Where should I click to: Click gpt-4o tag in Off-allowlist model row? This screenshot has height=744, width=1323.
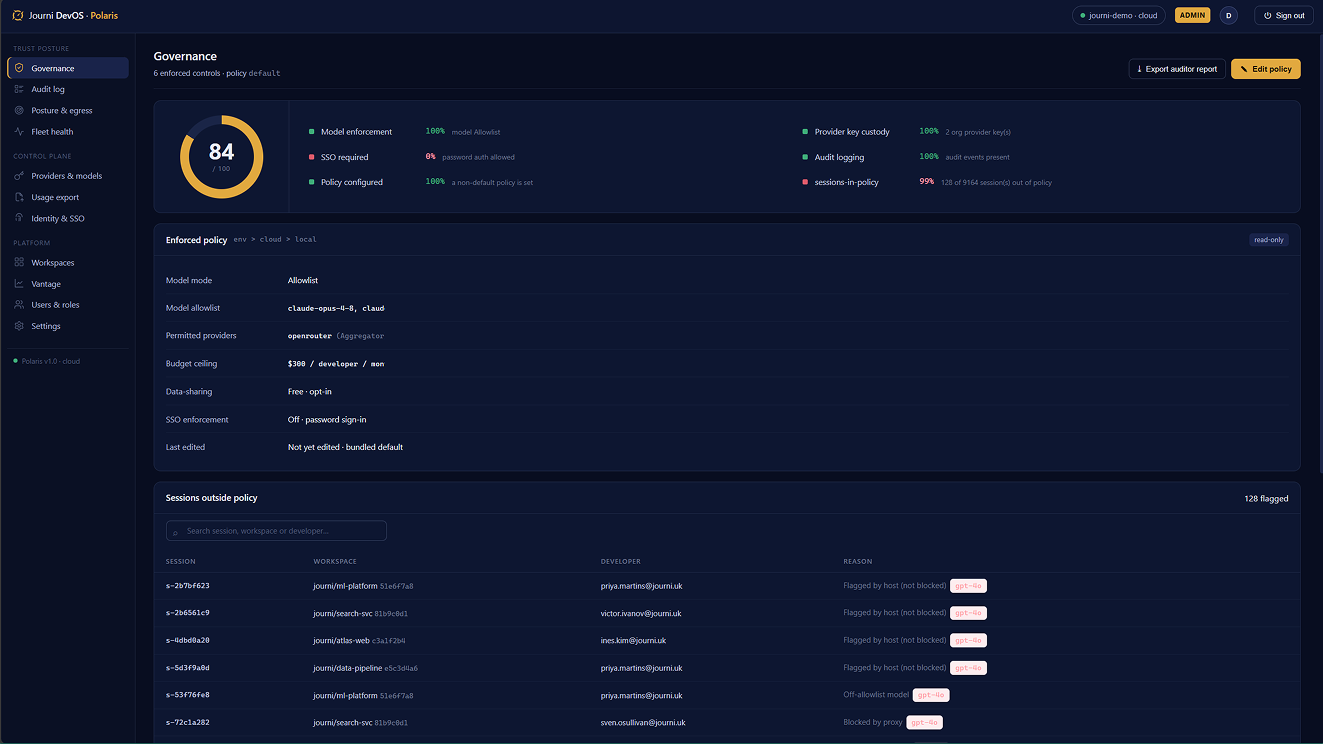click(x=930, y=695)
